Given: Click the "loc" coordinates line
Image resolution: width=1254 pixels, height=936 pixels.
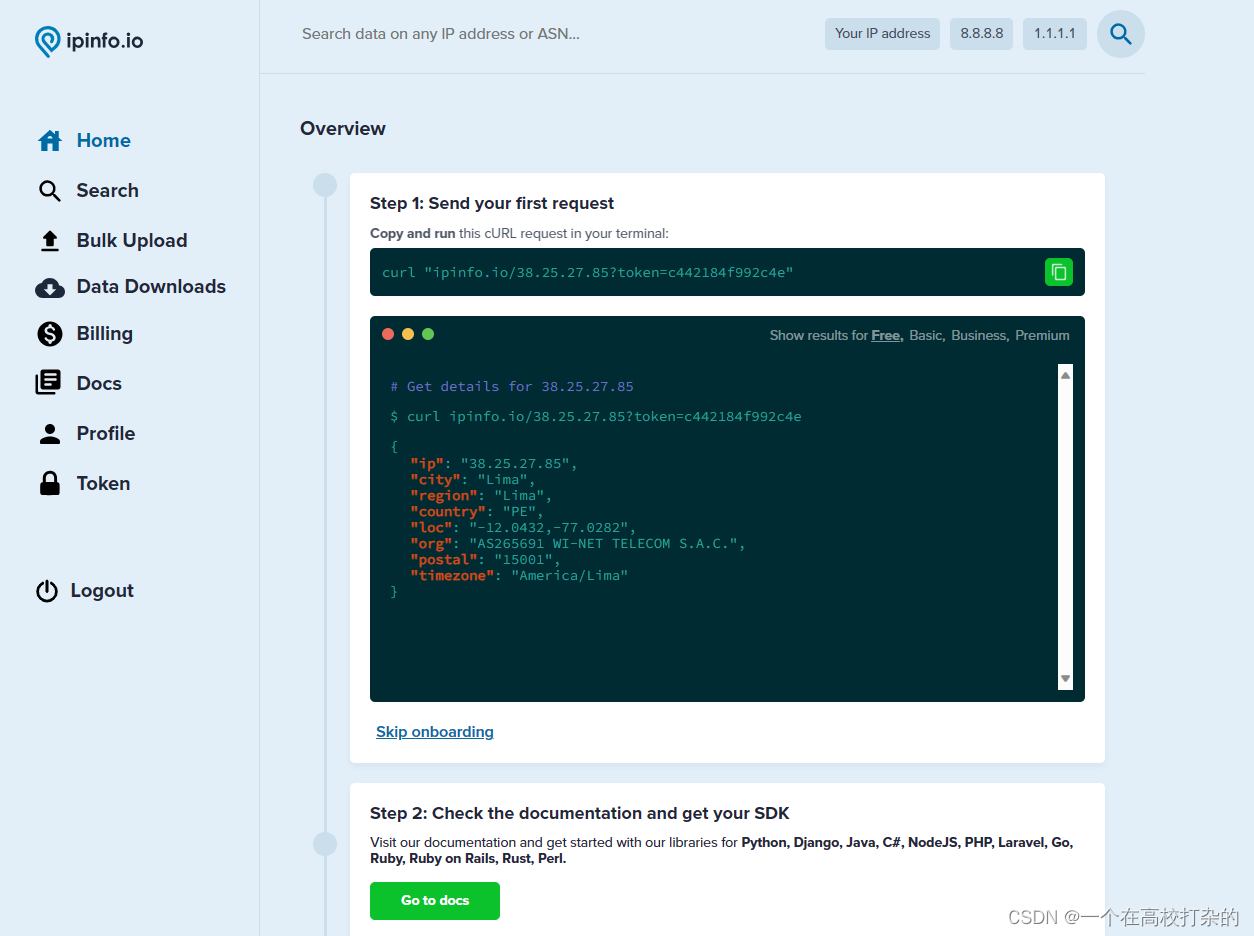Looking at the screenshot, I should pyautogui.click(x=523, y=528).
